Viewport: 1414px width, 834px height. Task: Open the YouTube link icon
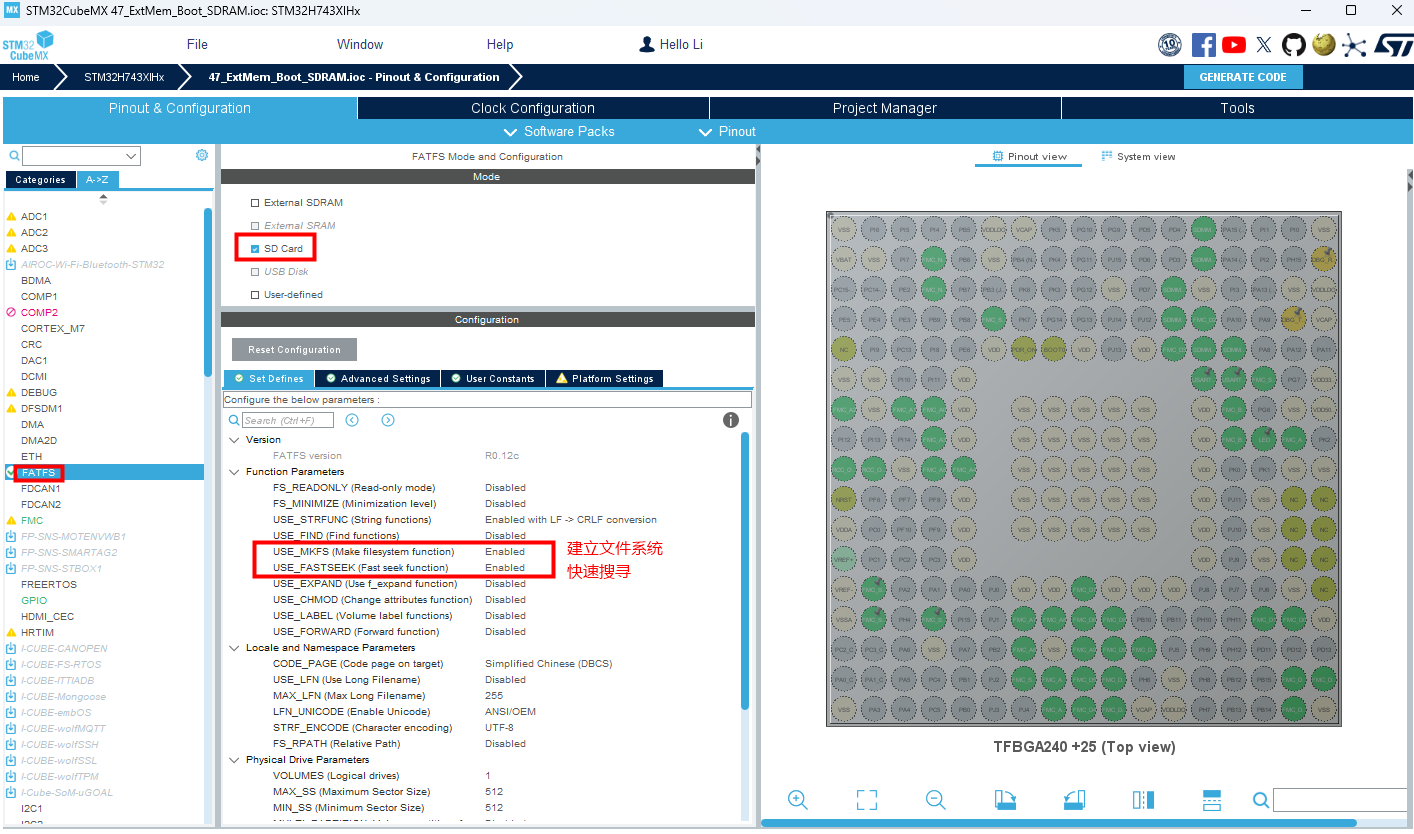coord(1234,45)
